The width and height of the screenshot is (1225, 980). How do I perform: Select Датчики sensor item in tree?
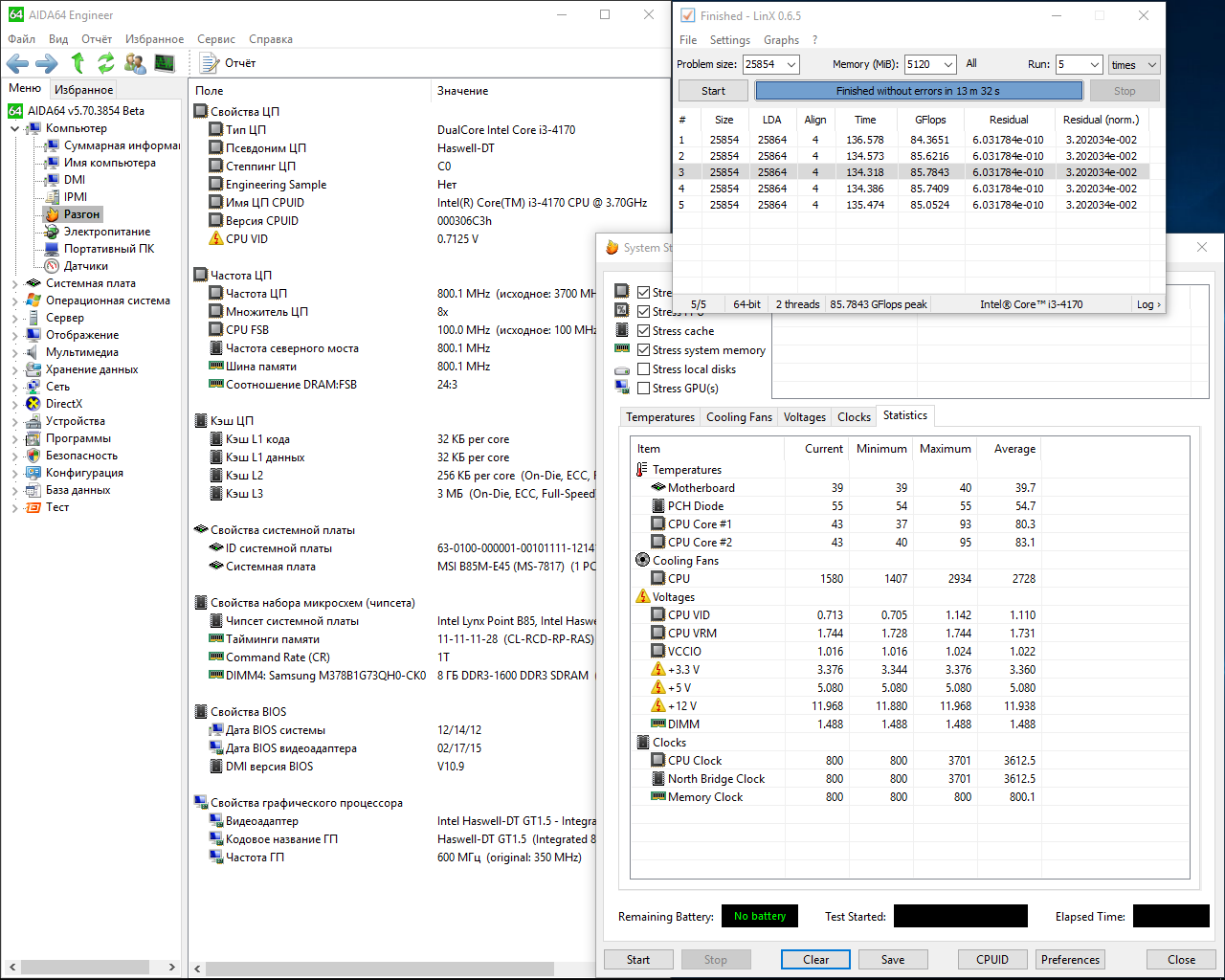click(76, 266)
